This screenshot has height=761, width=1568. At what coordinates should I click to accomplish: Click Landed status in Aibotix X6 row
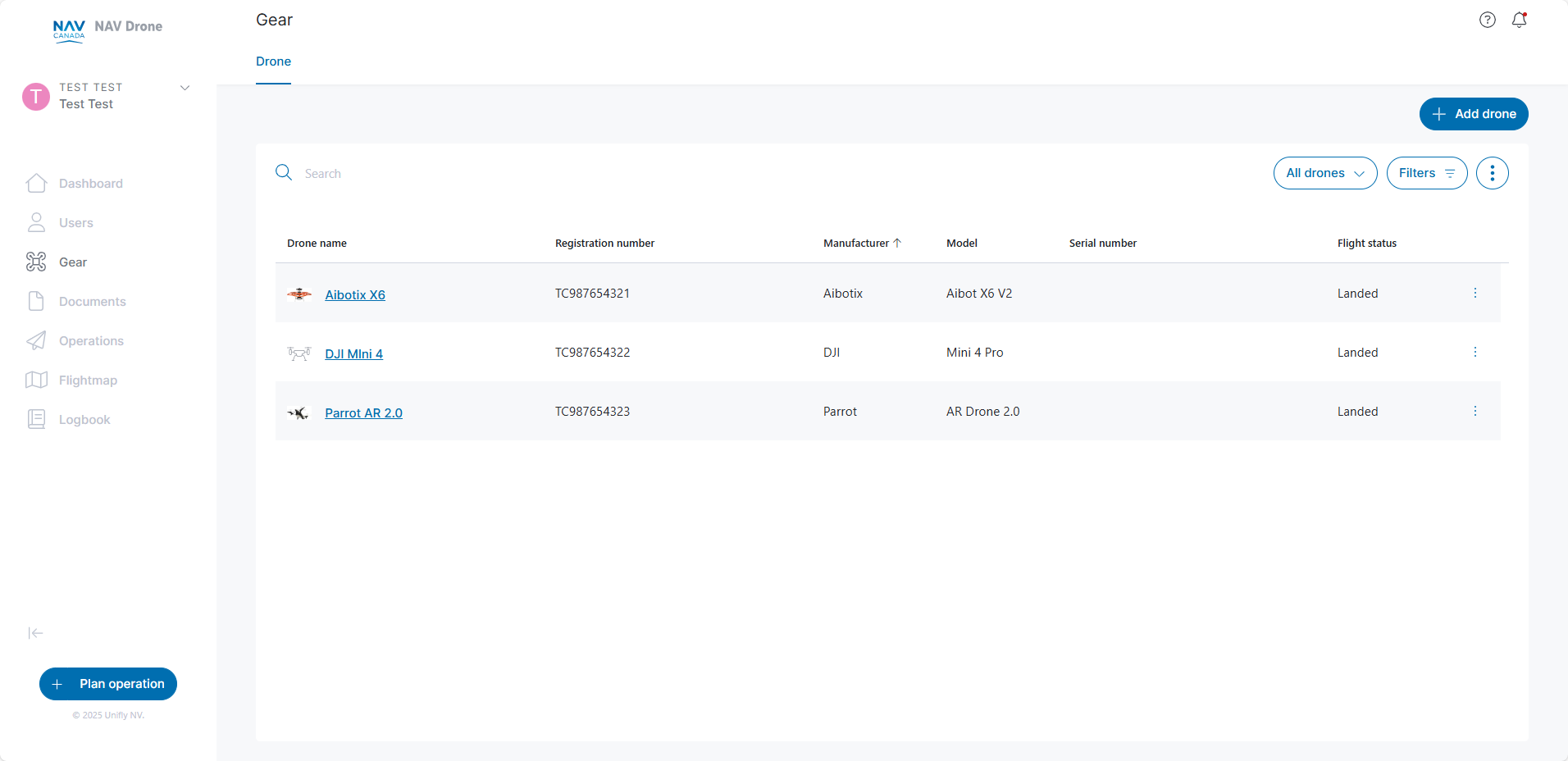1357,294
